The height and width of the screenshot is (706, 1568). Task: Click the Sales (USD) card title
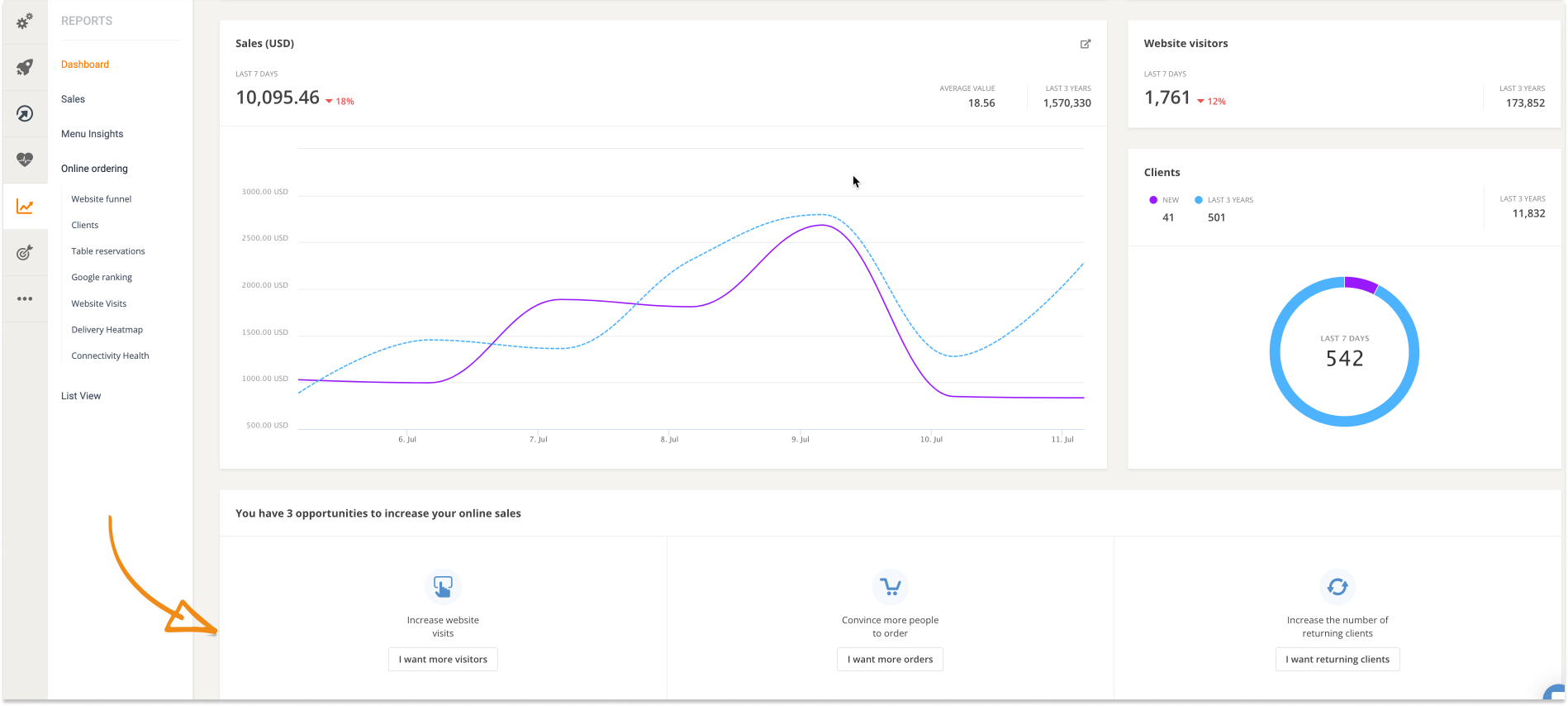[x=264, y=44]
